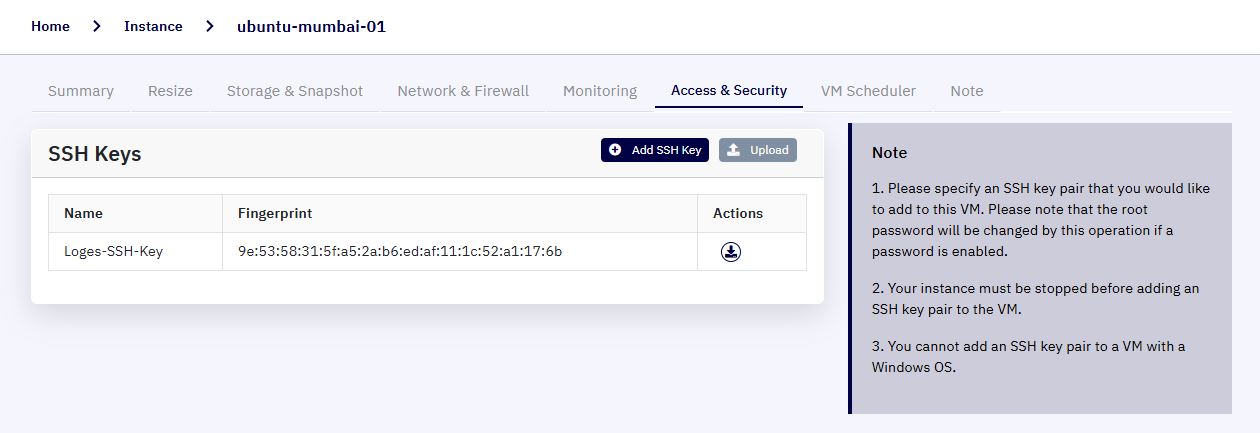The image size is (1260, 433).
Task: Select the Access & Security tab
Action: click(x=729, y=90)
